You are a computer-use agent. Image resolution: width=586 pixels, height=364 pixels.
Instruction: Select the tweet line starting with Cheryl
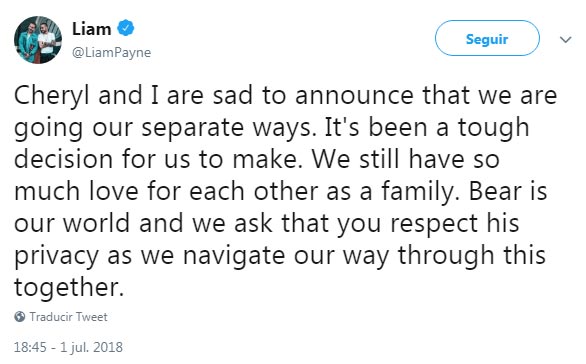[x=286, y=95]
